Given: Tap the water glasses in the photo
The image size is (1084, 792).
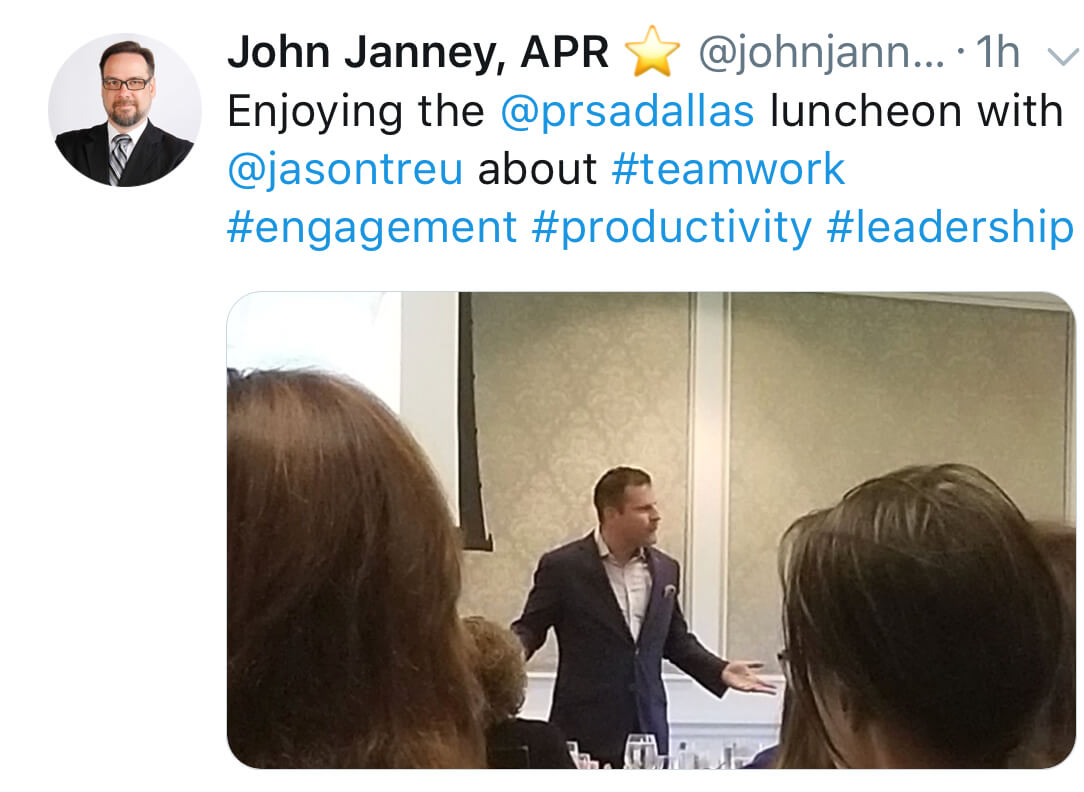Looking at the screenshot, I should [639, 752].
